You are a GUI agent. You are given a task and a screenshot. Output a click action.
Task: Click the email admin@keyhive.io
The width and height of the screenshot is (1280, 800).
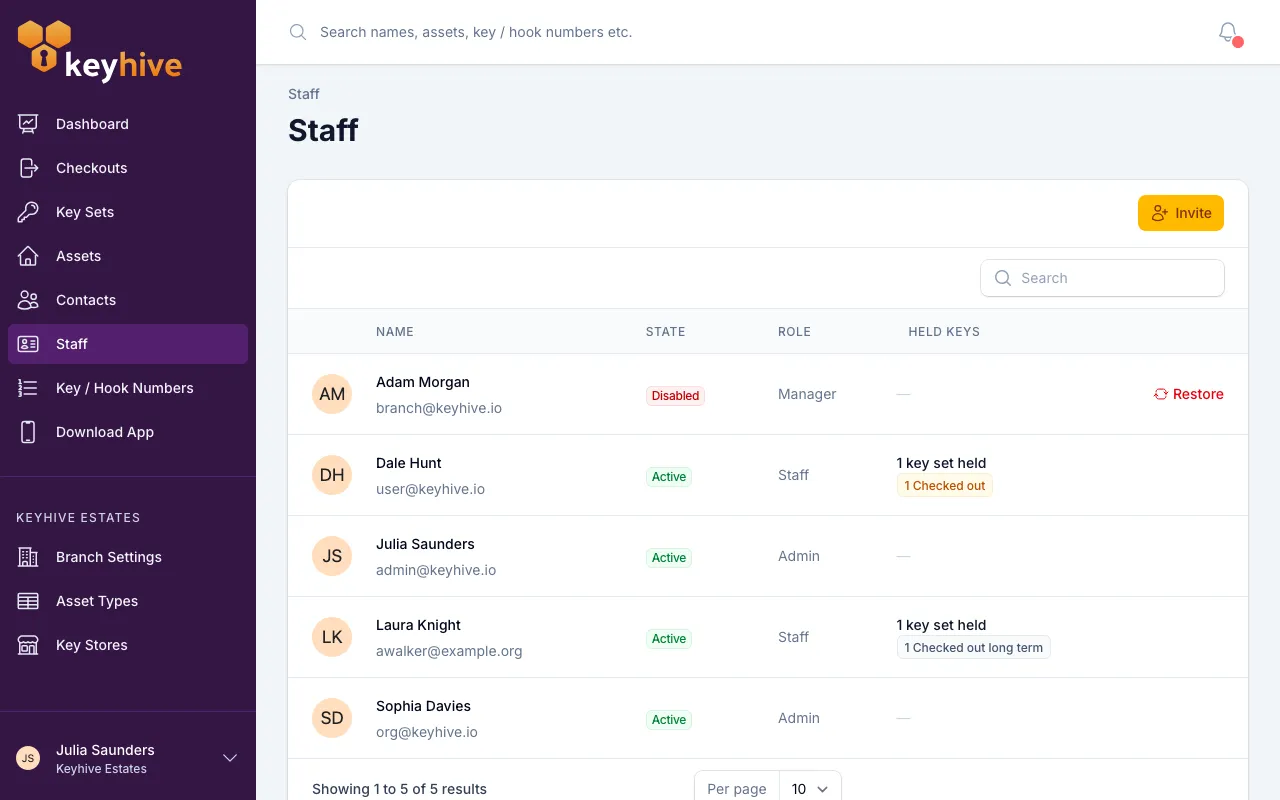tap(436, 570)
